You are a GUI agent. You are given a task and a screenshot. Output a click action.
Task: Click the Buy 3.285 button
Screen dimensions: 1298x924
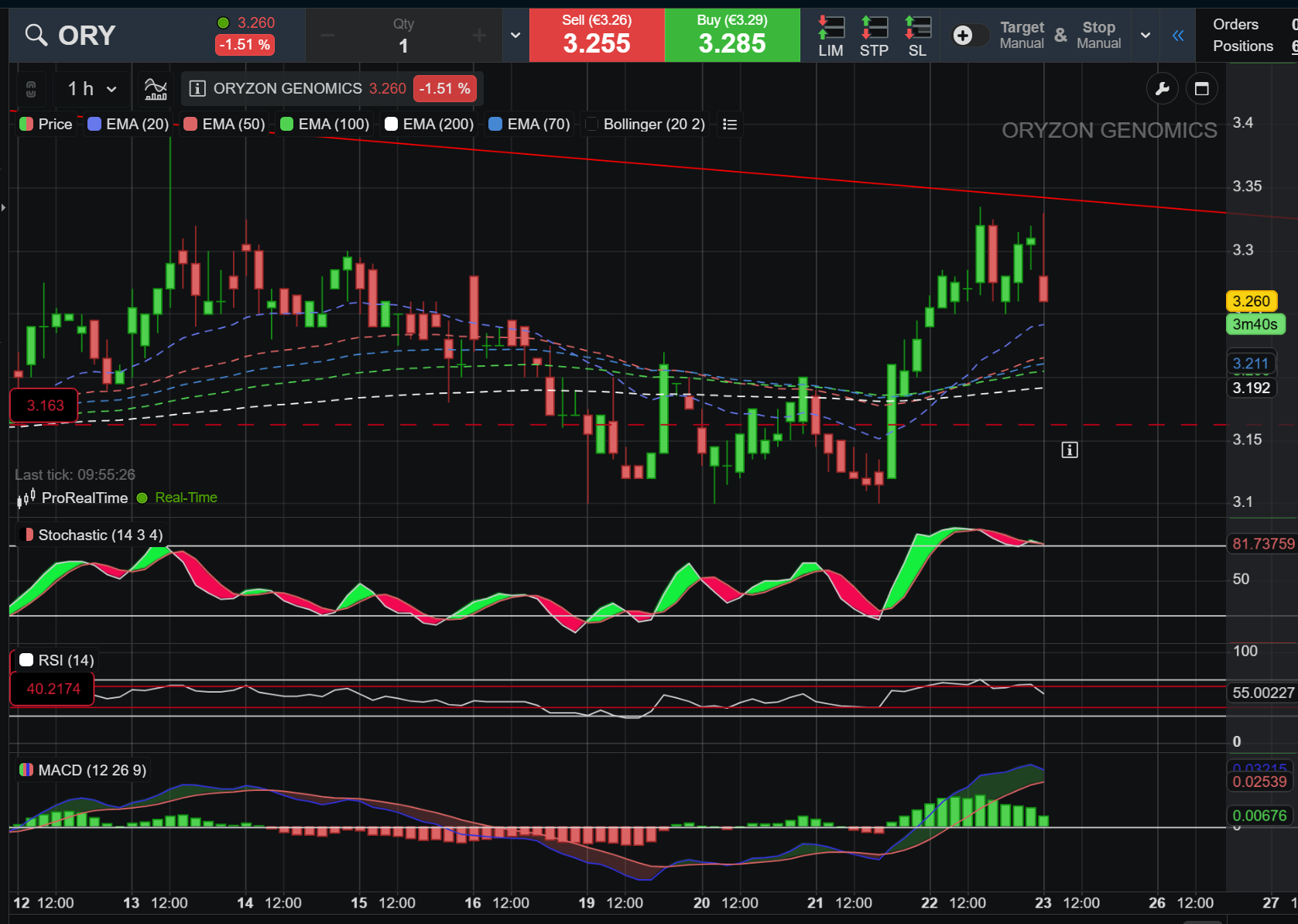(732, 36)
